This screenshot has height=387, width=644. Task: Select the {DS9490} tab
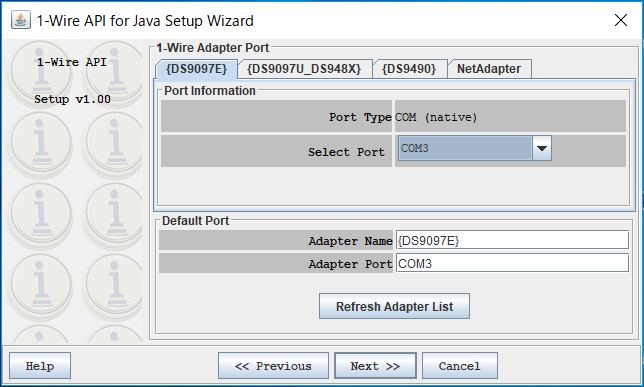click(x=409, y=69)
